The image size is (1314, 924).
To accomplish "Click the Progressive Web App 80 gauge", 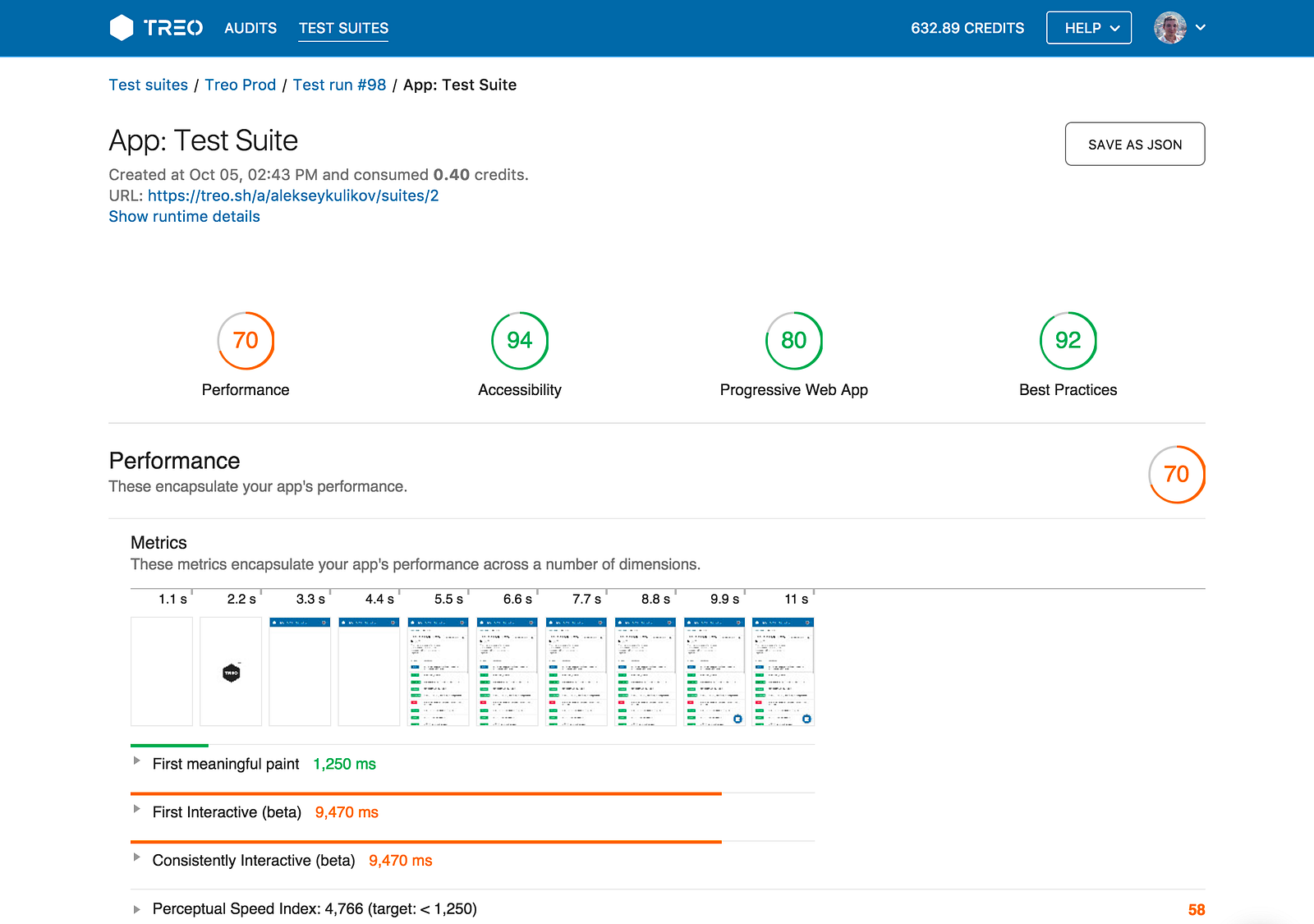I will (x=793, y=341).
